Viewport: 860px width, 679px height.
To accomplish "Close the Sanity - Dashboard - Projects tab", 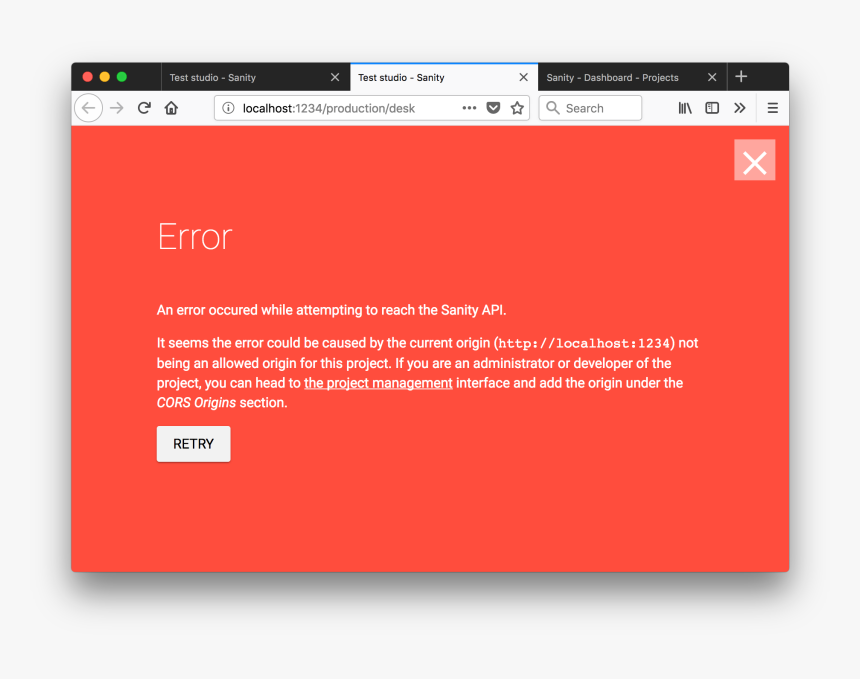I will point(712,77).
